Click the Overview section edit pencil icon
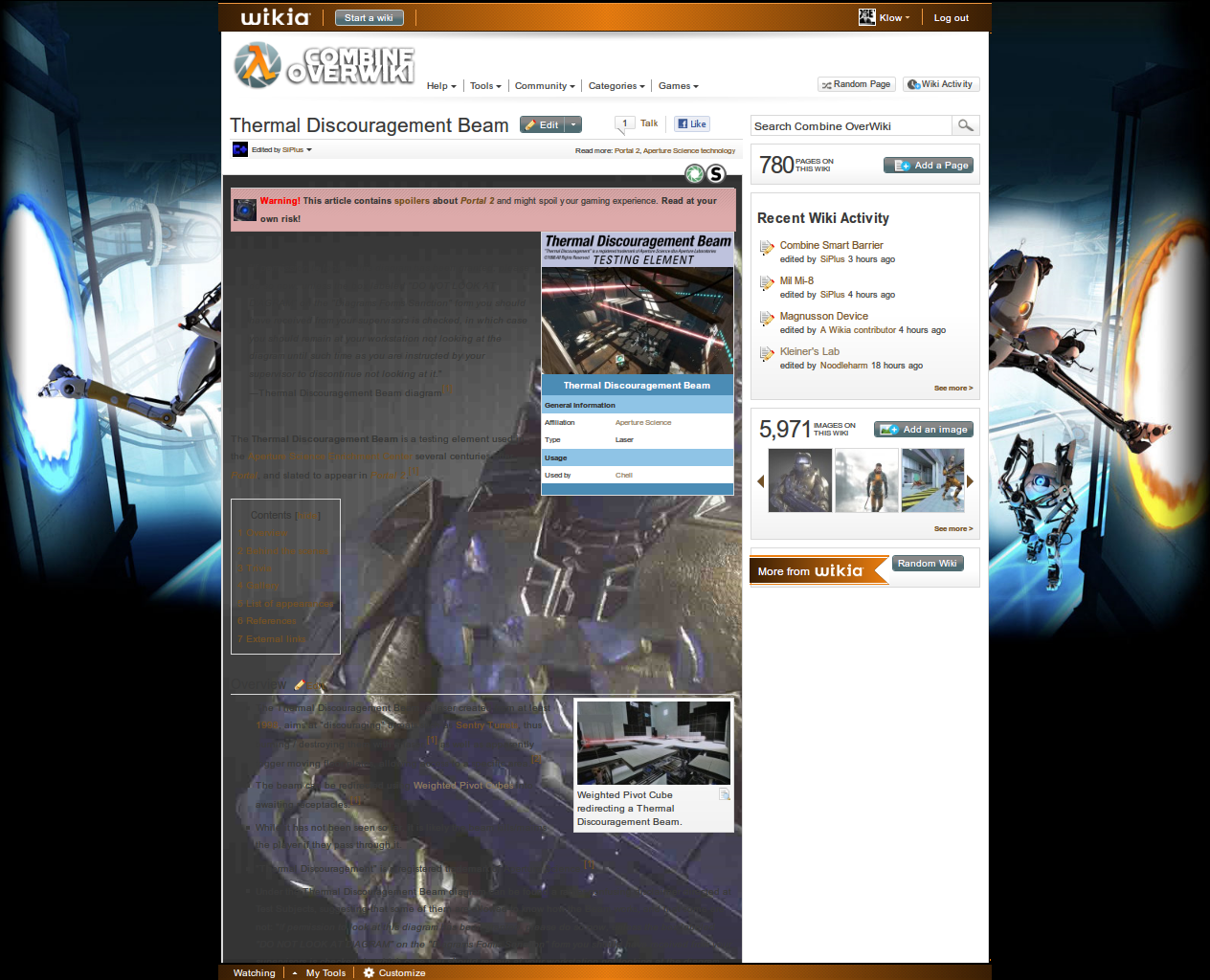Image resolution: width=1210 pixels, height=980 pixels. click(300, 684)
